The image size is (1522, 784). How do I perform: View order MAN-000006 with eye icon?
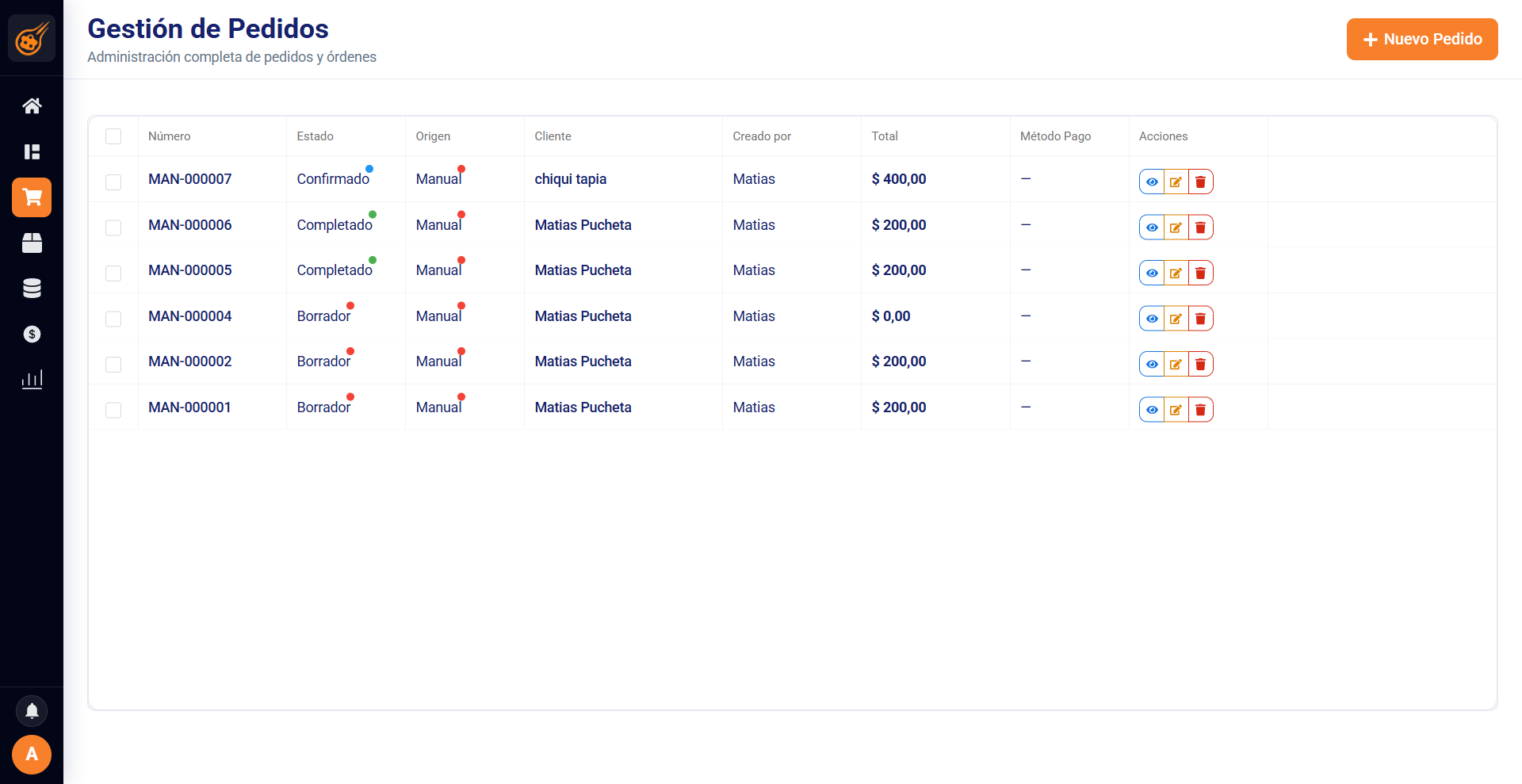(x=1152, y=228)
